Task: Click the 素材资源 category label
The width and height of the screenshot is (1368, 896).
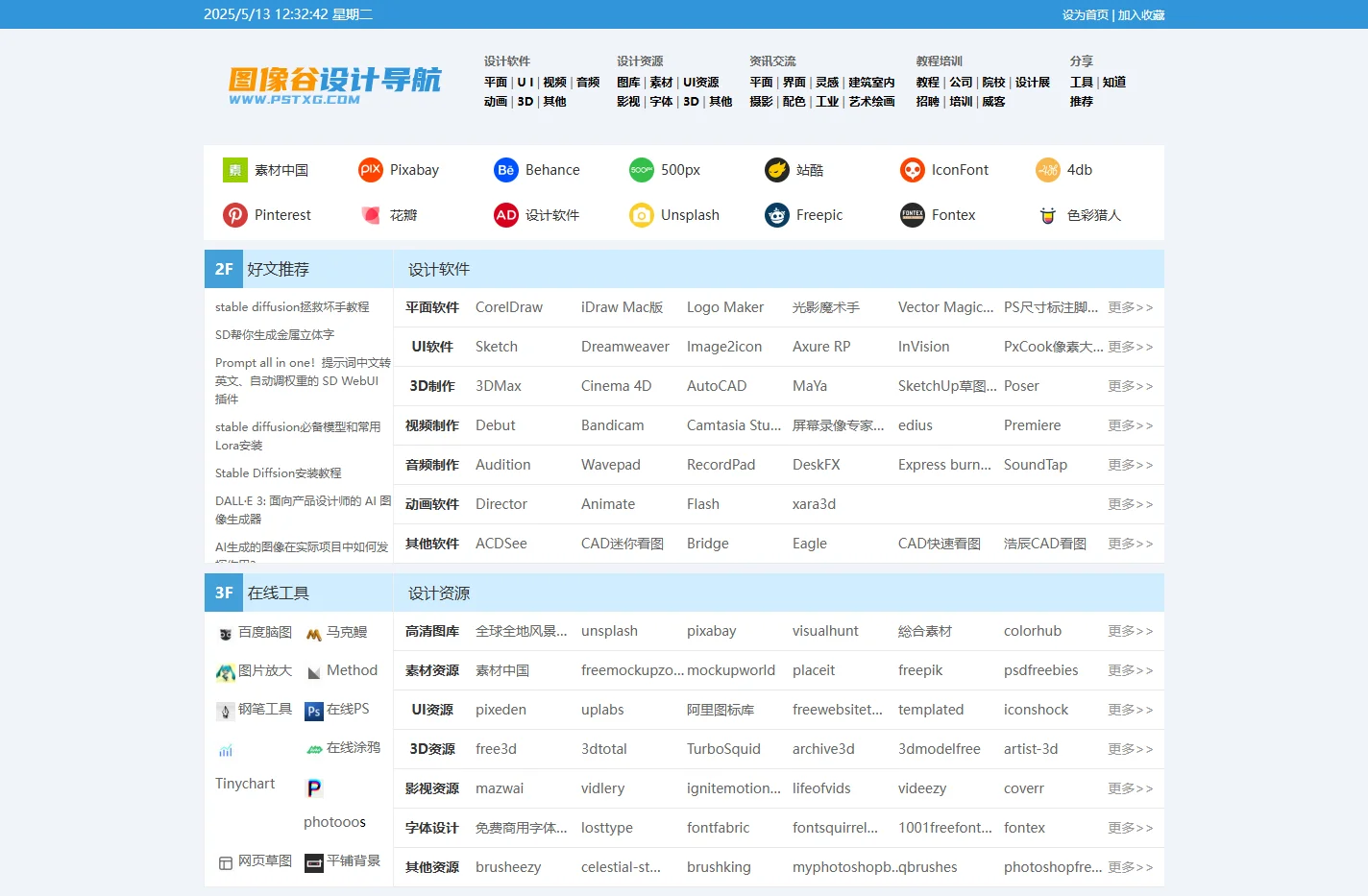Action: [x=432, y=670]
